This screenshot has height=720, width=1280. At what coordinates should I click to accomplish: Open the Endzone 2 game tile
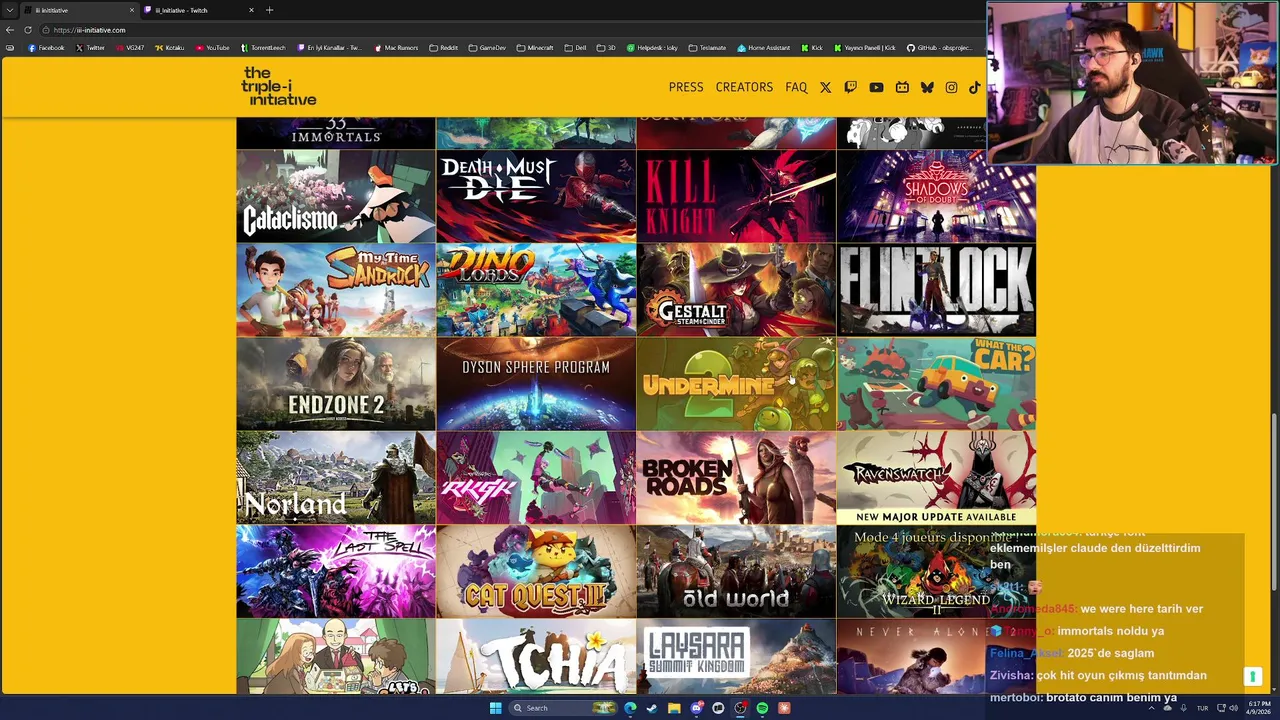coord(336,384)
